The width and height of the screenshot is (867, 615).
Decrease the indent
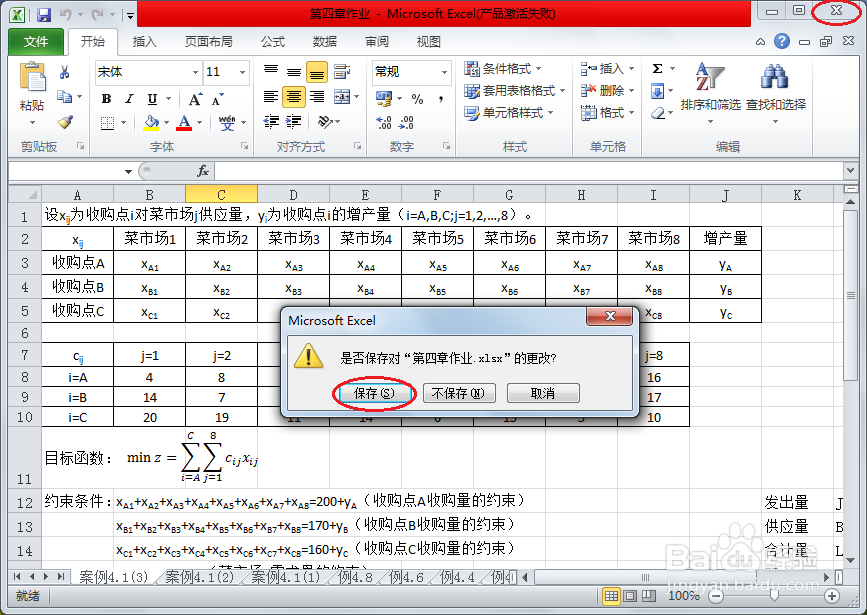click(x=271, y=122)
